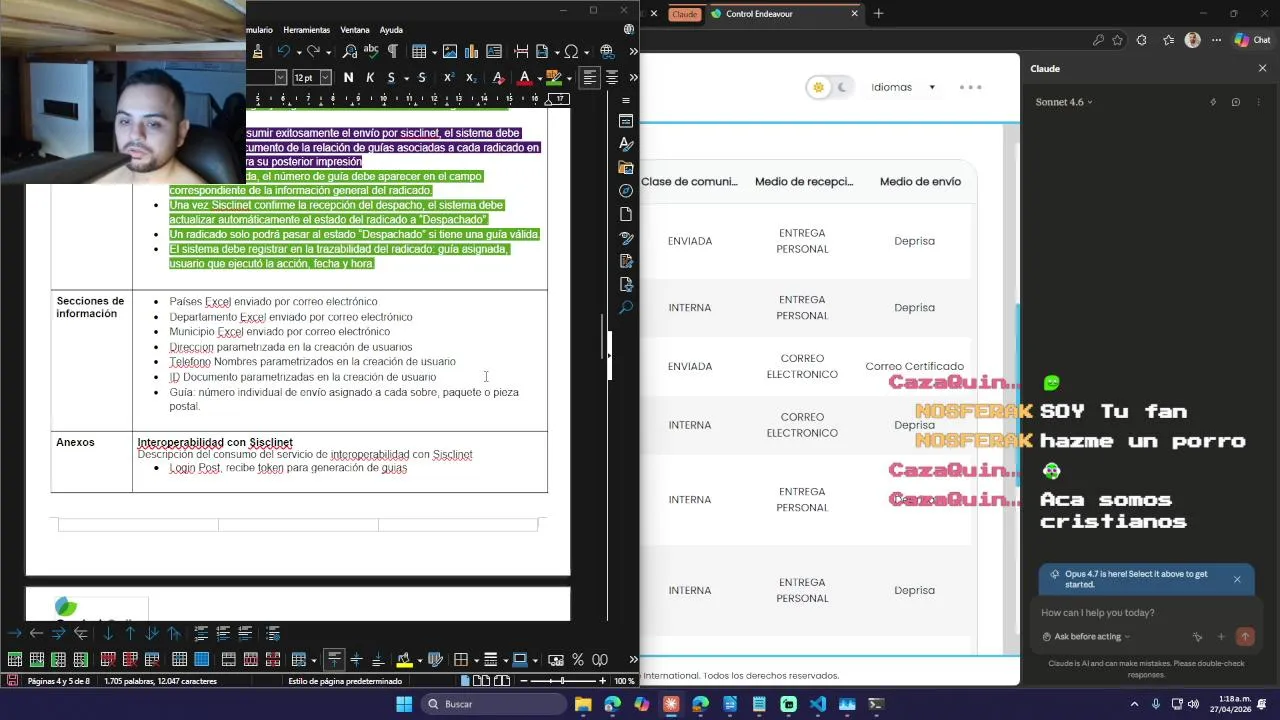The width and height of the screenshot is (1280, 720).
Task: Open the Idiomas language dropdown
Action: pos(903,87)
